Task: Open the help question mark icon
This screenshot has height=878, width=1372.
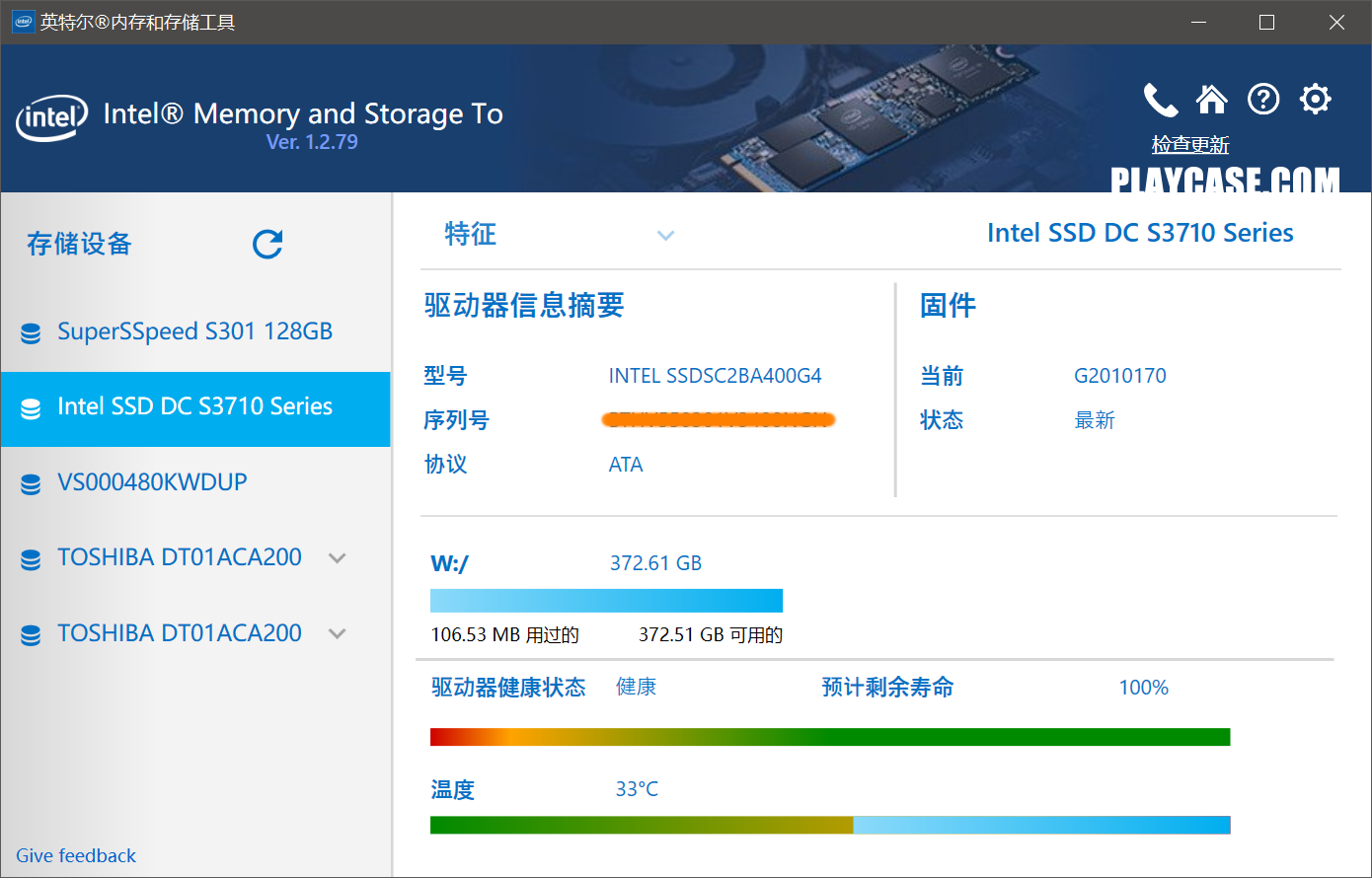Action: coord(1263,99)
